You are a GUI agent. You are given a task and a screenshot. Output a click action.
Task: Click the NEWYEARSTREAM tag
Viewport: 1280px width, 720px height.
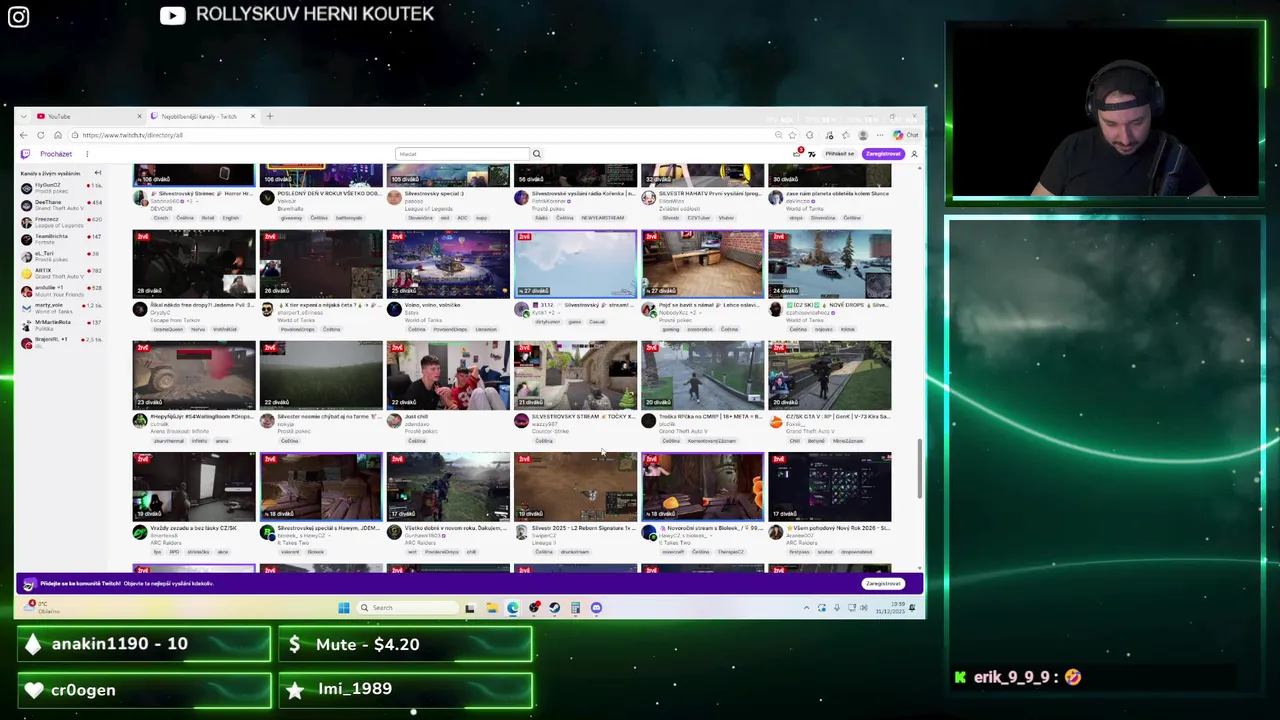(601, 218)
